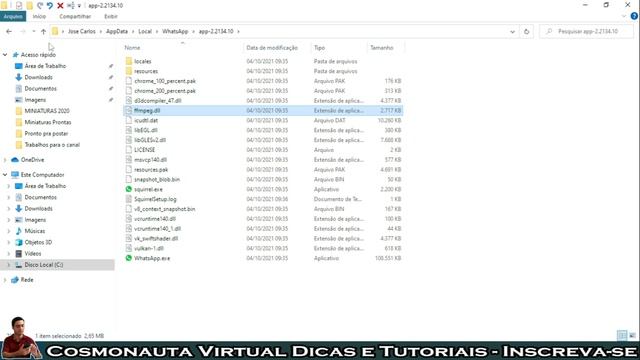Expand Músicas under Este Computador
640x360 pixels.
9,231
